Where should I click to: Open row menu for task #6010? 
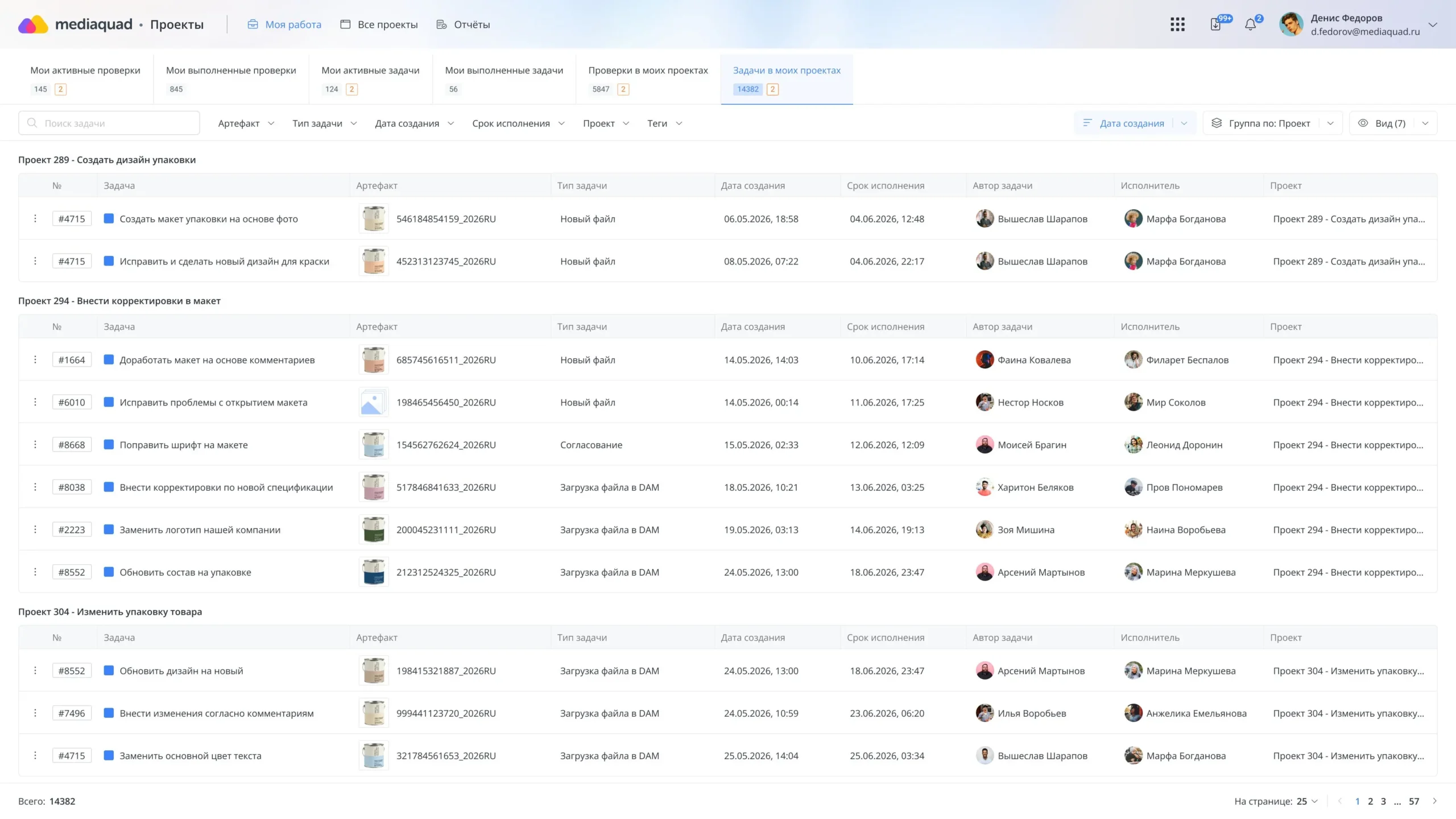[35, 402]
